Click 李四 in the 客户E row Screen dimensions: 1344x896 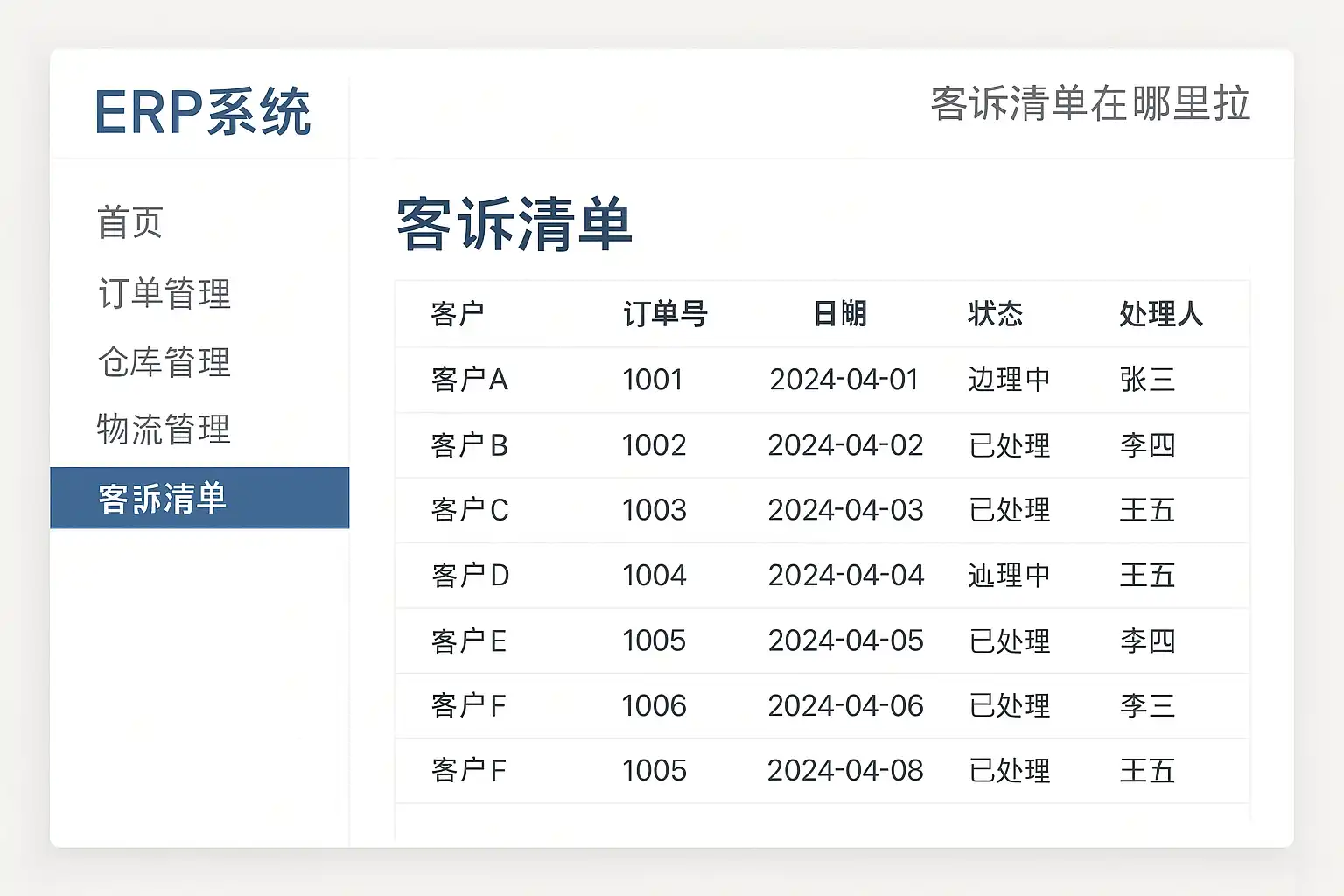tap(1147, 641)
